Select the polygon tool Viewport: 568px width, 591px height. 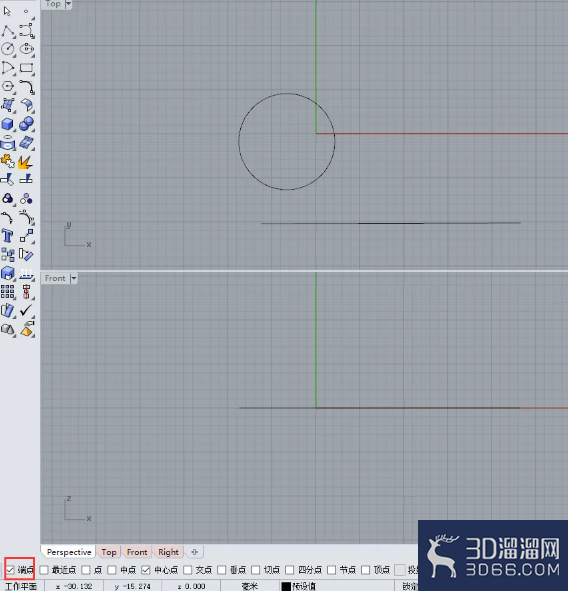pos(8,87)
